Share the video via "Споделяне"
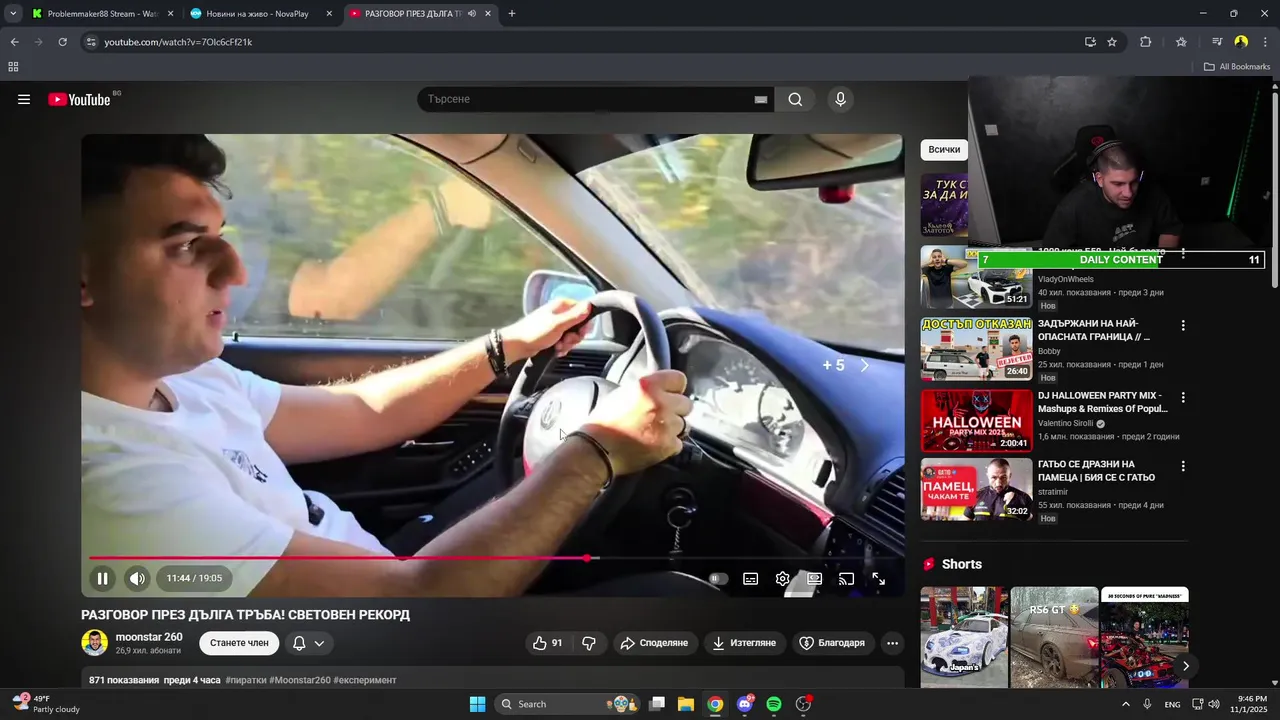Screen dimensions: 1280x720 [x=655, y=643]
